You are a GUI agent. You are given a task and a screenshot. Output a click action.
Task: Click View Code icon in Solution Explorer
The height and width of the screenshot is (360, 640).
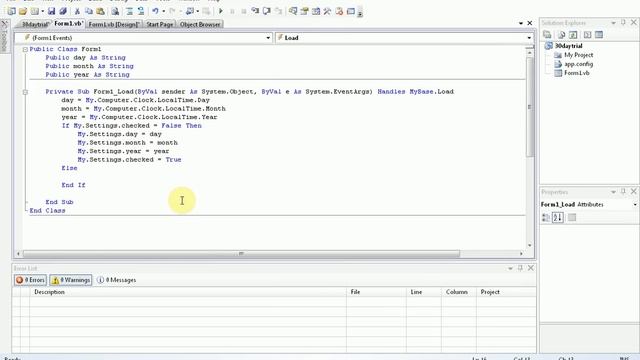point(587,35)
